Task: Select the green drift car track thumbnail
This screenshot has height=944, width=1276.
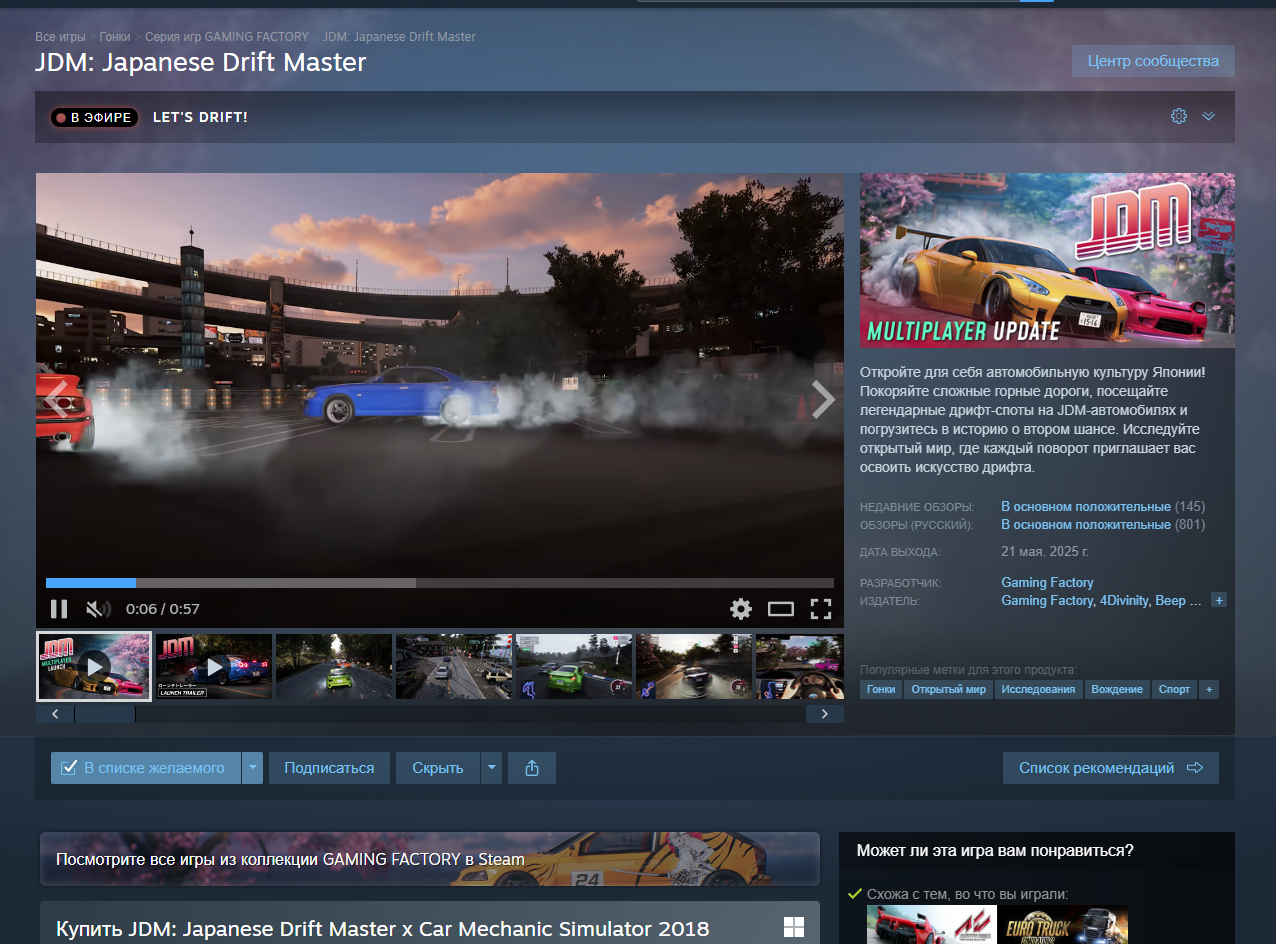Action: coord(574,666)
